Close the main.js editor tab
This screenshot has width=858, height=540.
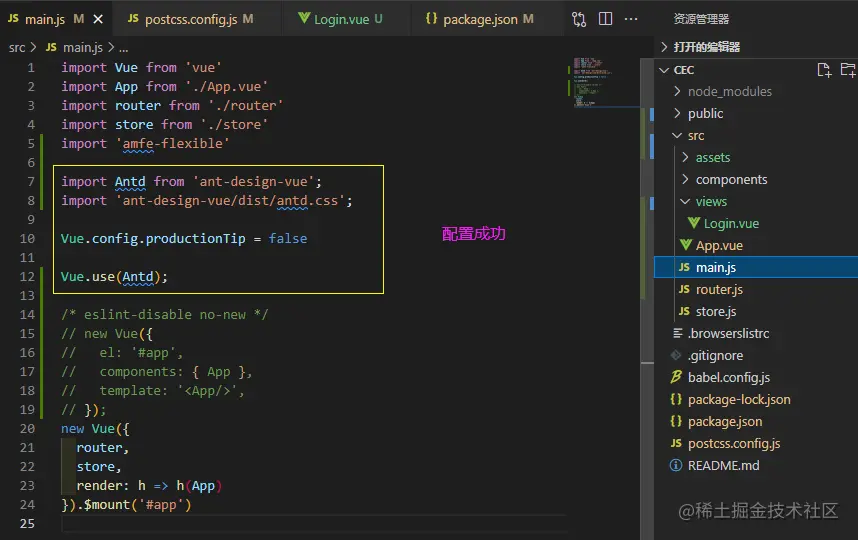tap(98, 19)
